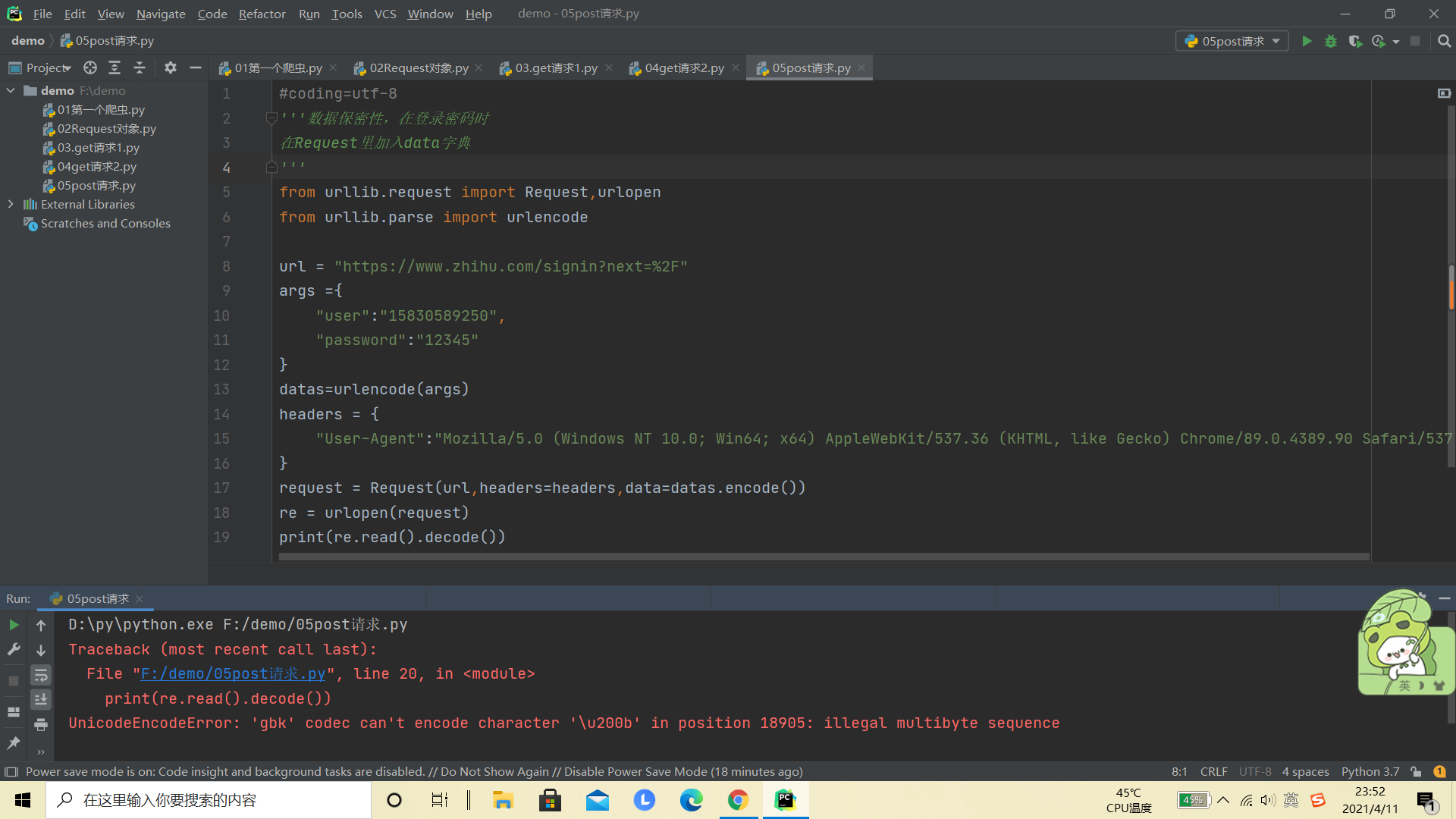The width and height of the screenshot is (1456, 819).
Task: Pin the Run tab icon
Action: 14,743
